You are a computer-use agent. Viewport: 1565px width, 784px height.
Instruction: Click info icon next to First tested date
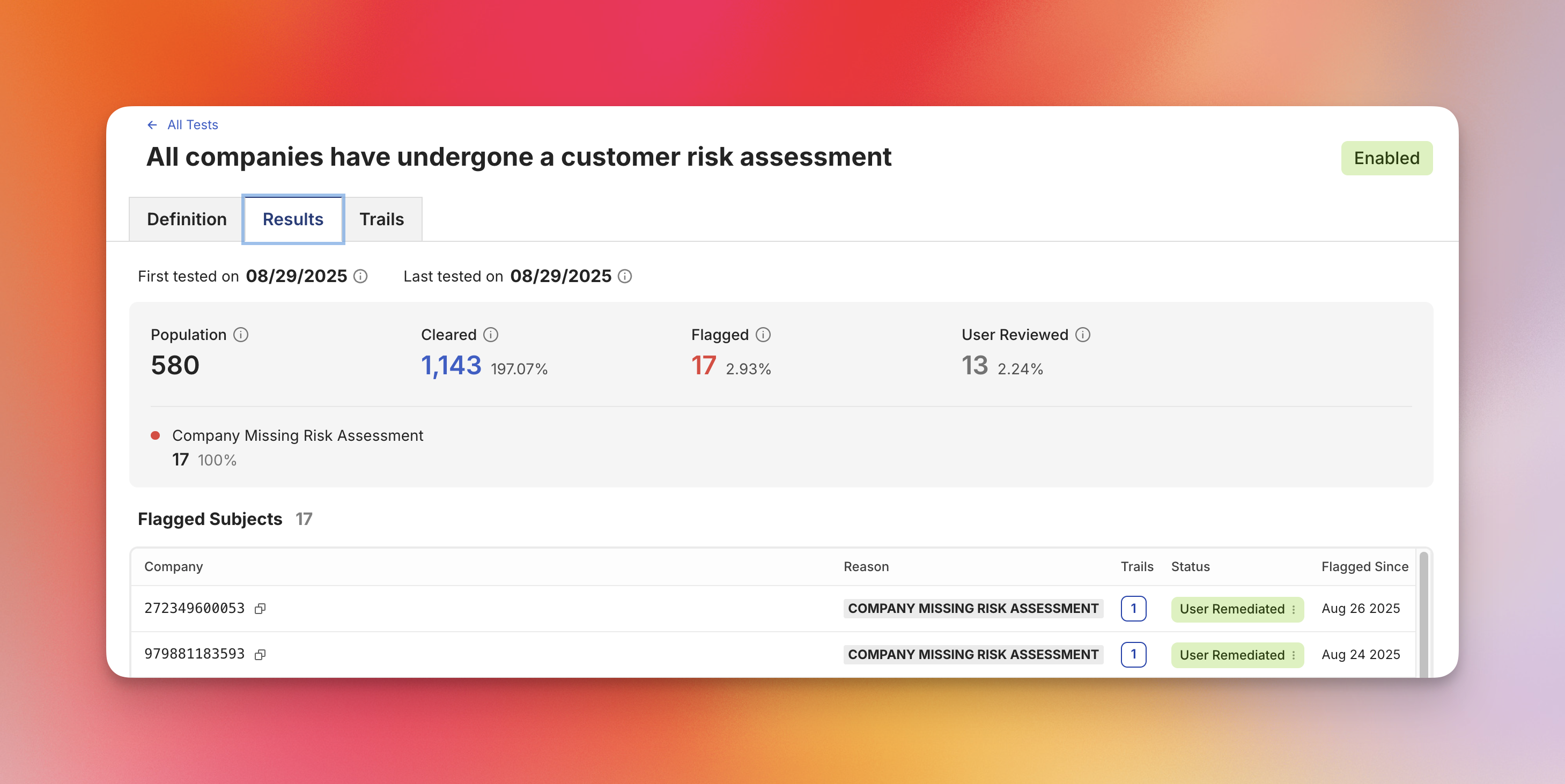pyautogui.click(x=360, y=276)
